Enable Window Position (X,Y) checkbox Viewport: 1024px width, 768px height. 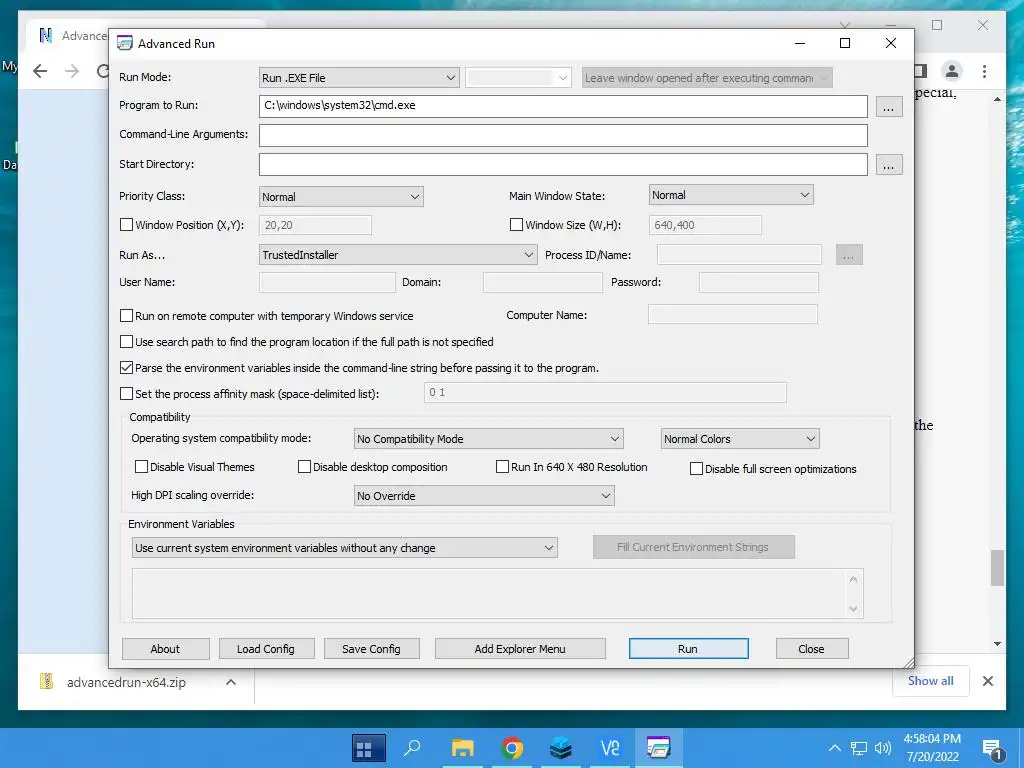tap(127, 225)
